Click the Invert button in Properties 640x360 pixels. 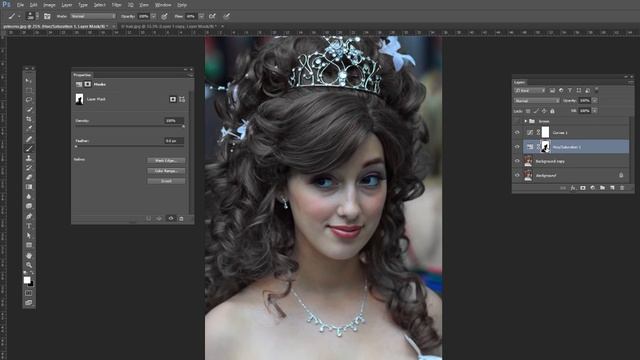(x=166, y=181)
